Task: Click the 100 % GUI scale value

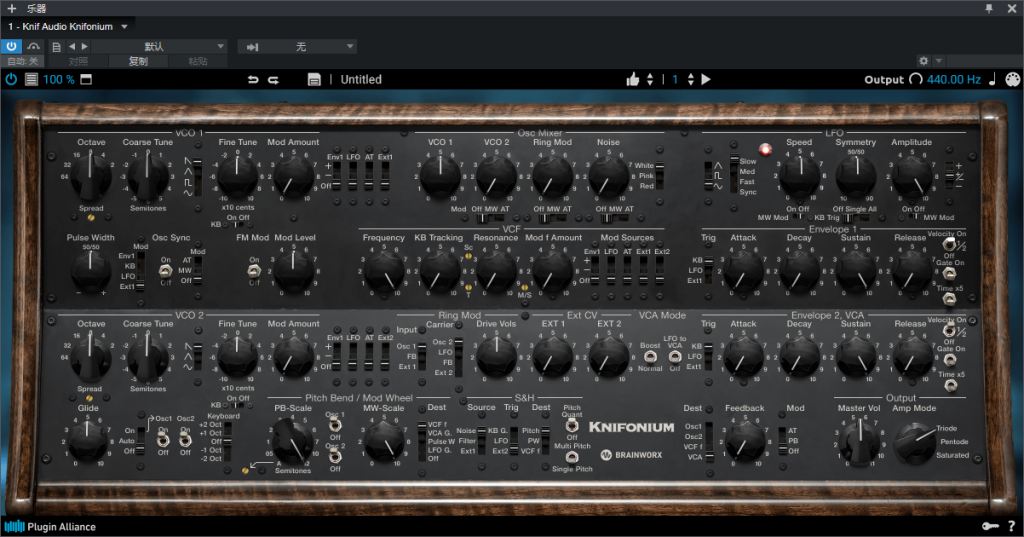Action: [59, 79]
